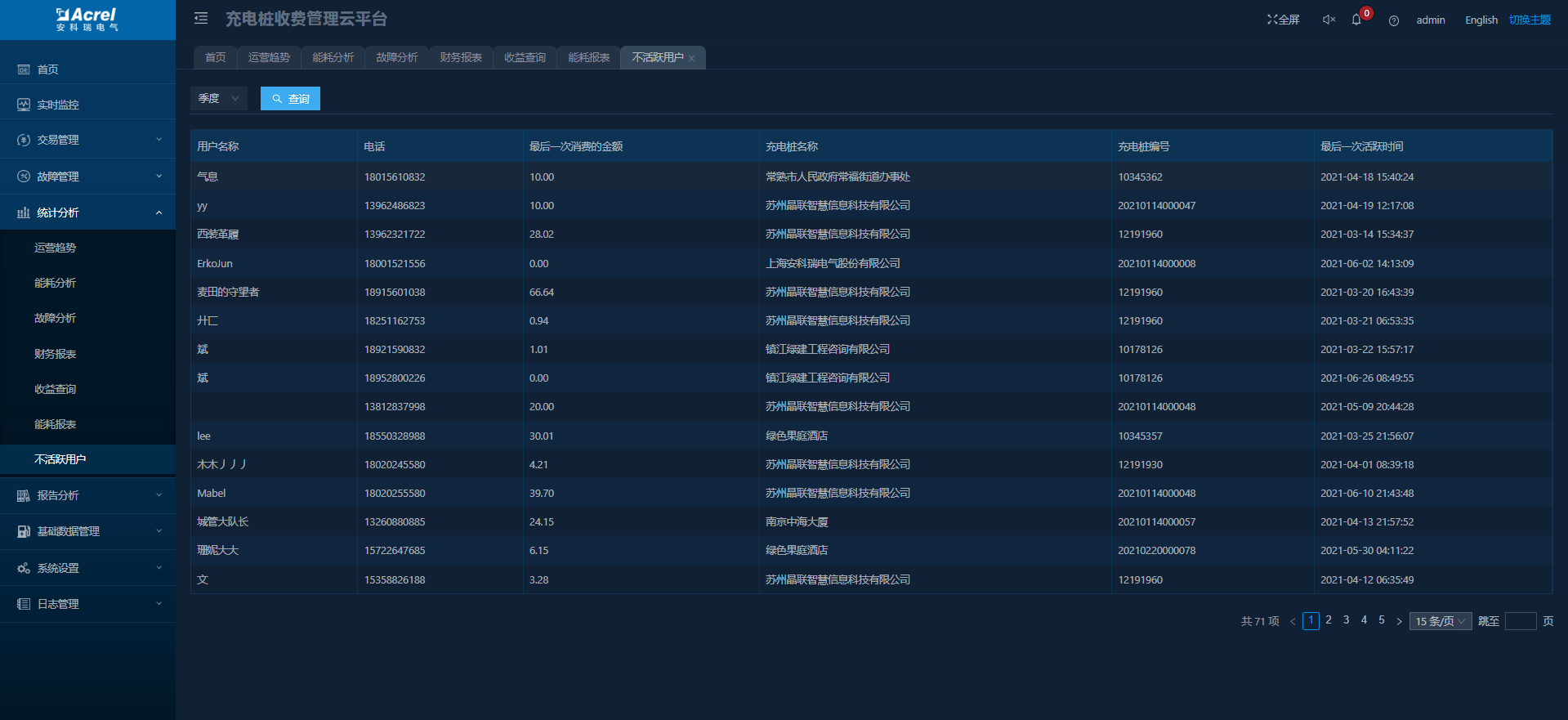Click the 交易管理 coin icon
The width and height of the screenshot is (1568, 720).
24,140
